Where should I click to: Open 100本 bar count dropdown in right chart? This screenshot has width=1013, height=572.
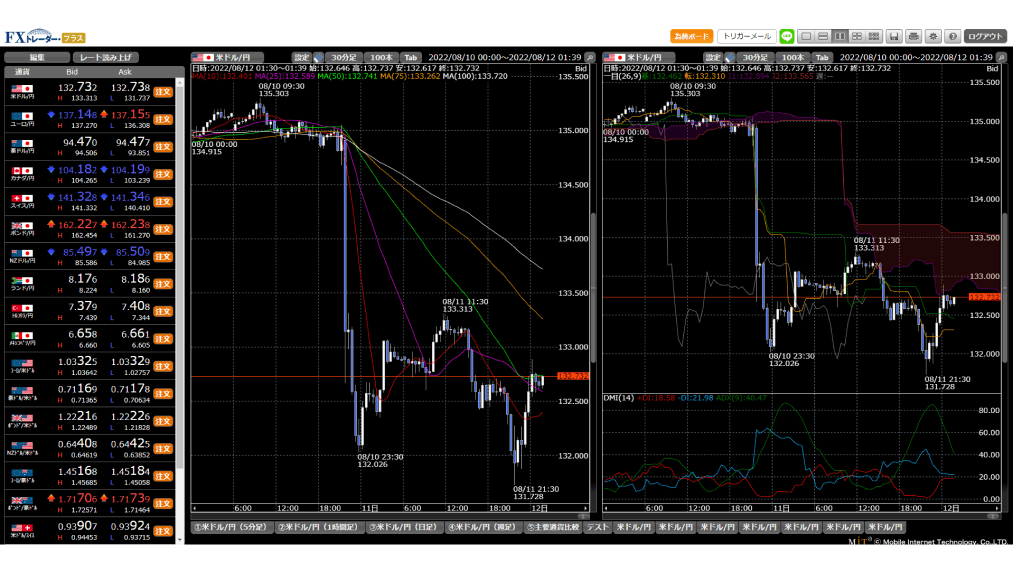(x=793, y=58)
